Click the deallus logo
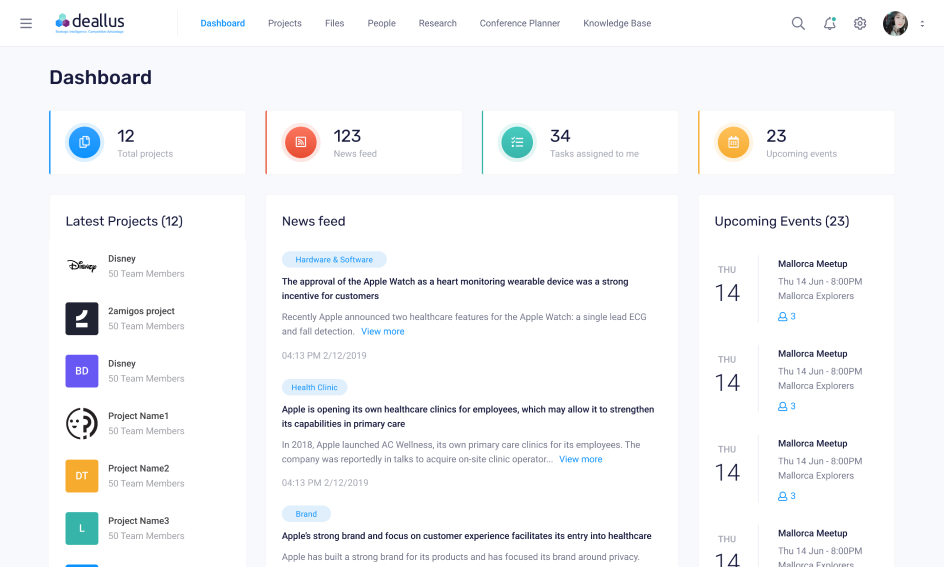 pos(90,22)
